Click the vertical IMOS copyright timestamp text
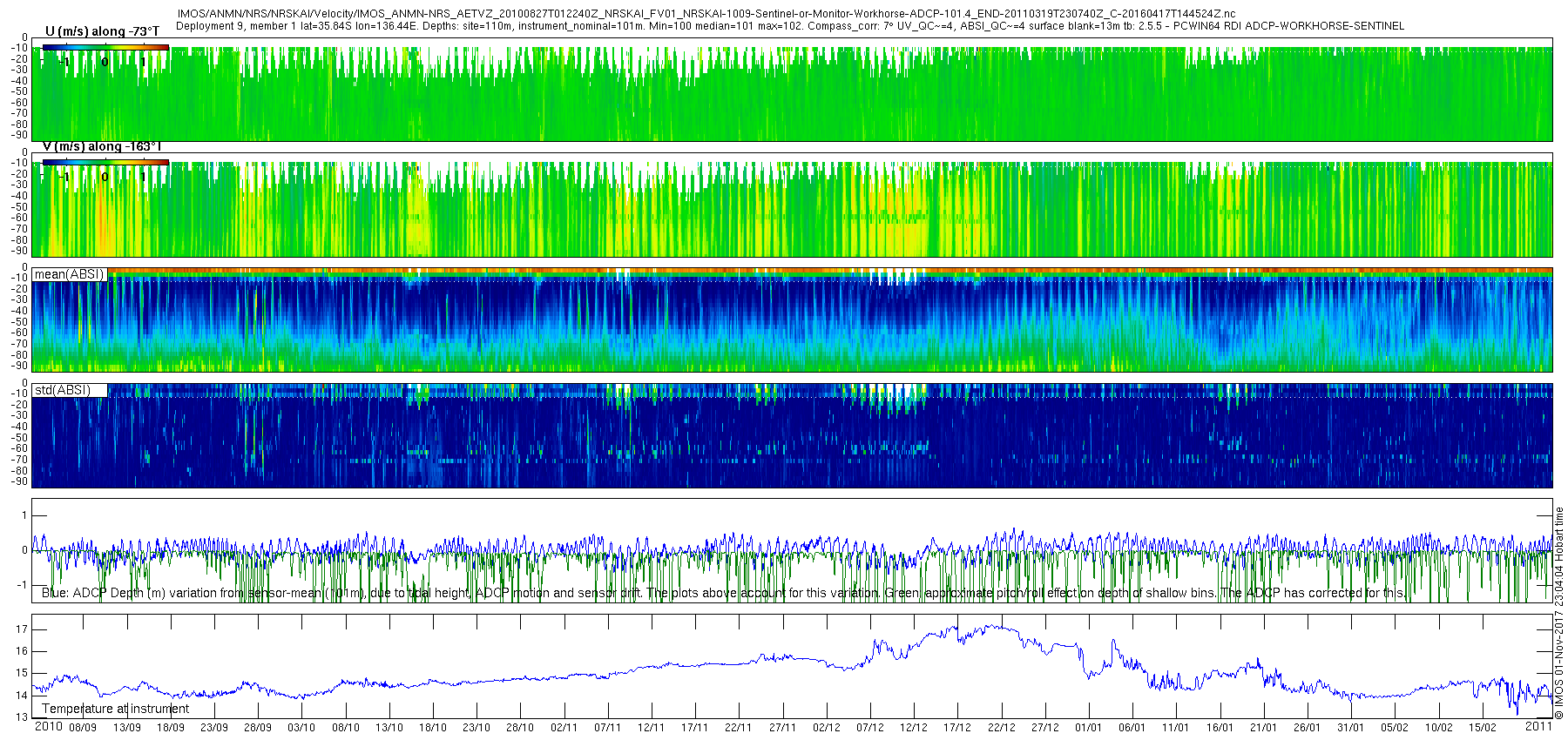This screenshot has height=740, width=1568. pyautogui.click(x=1559, y=613)
